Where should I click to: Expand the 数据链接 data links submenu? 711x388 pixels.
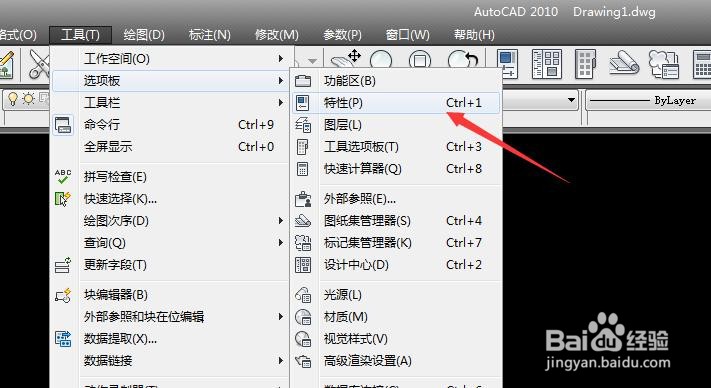170,361
